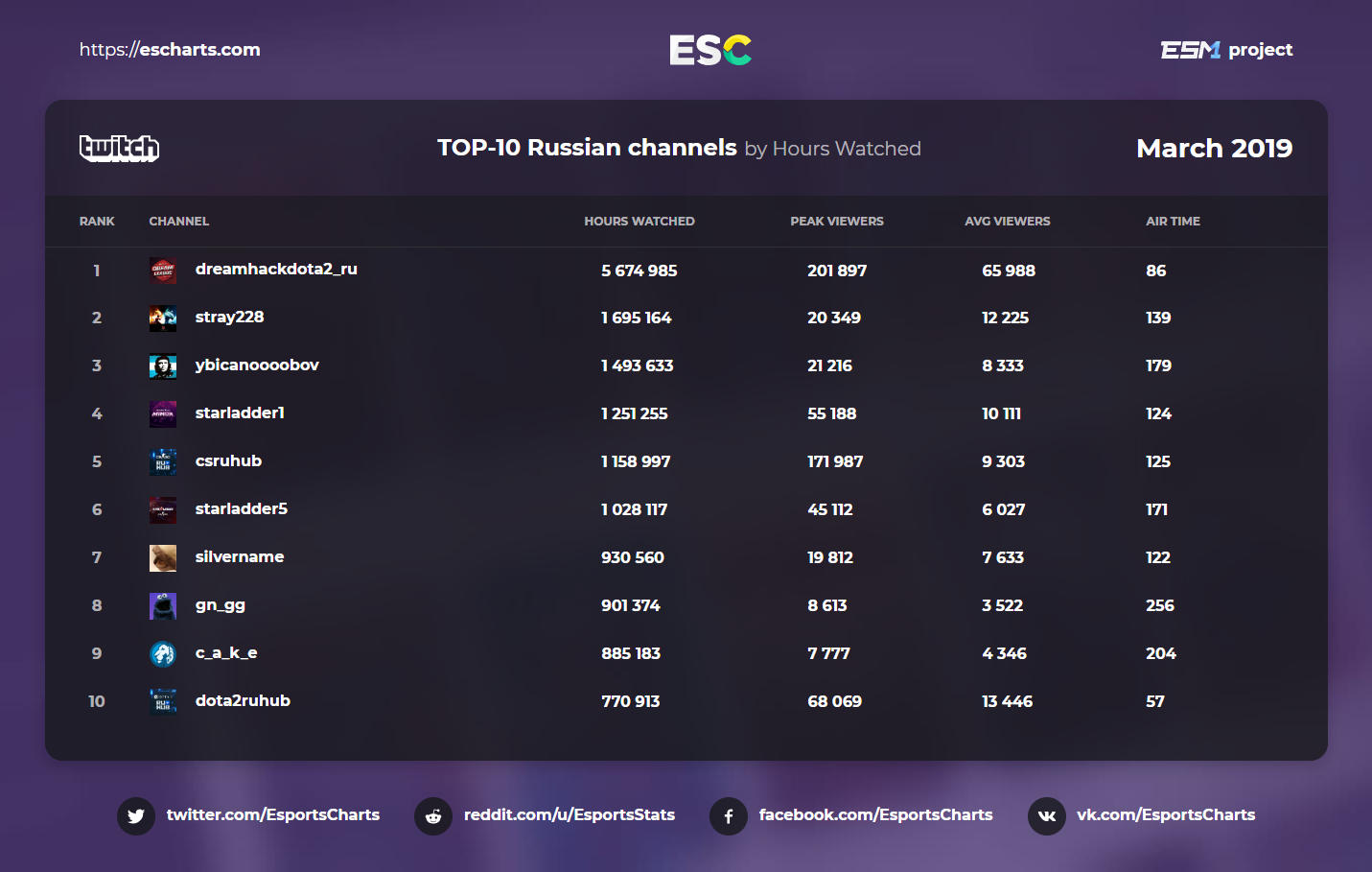This screenshot has height=872, width=1372.
Task: Open reddit.com/u/EsportsStats link
Action: point(570,814)
